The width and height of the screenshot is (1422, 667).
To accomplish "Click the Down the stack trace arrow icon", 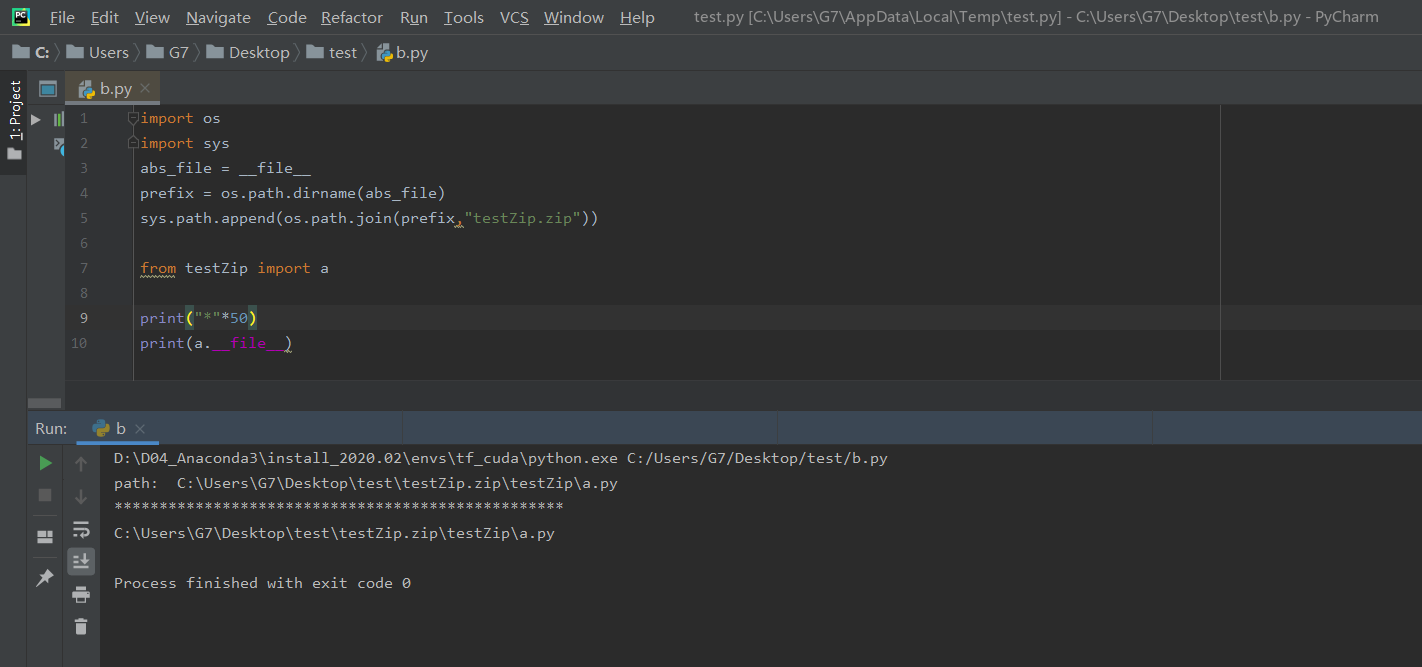I will [81, 496].
